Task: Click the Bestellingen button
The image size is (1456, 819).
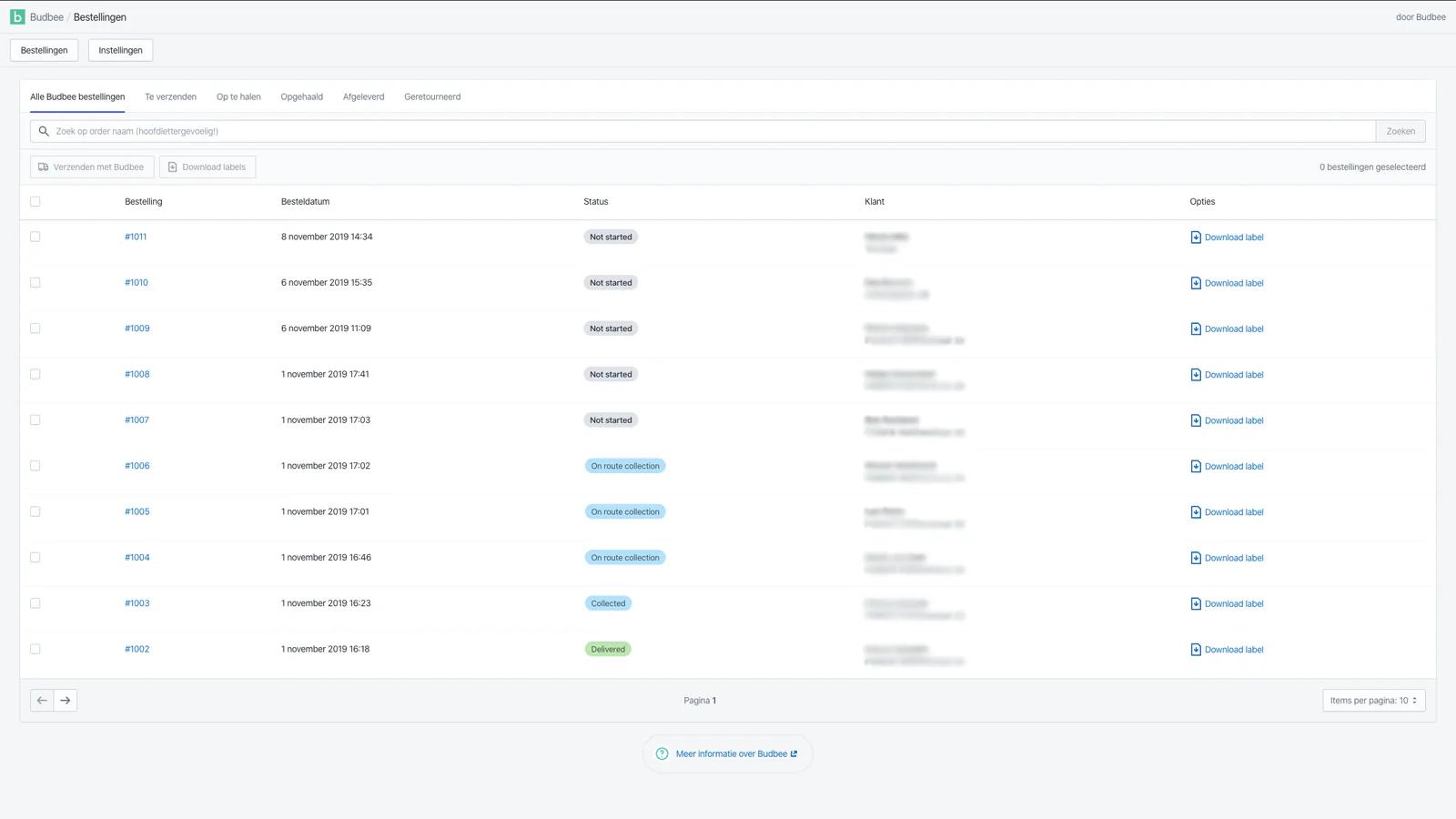Action: [x=45, y=50]
